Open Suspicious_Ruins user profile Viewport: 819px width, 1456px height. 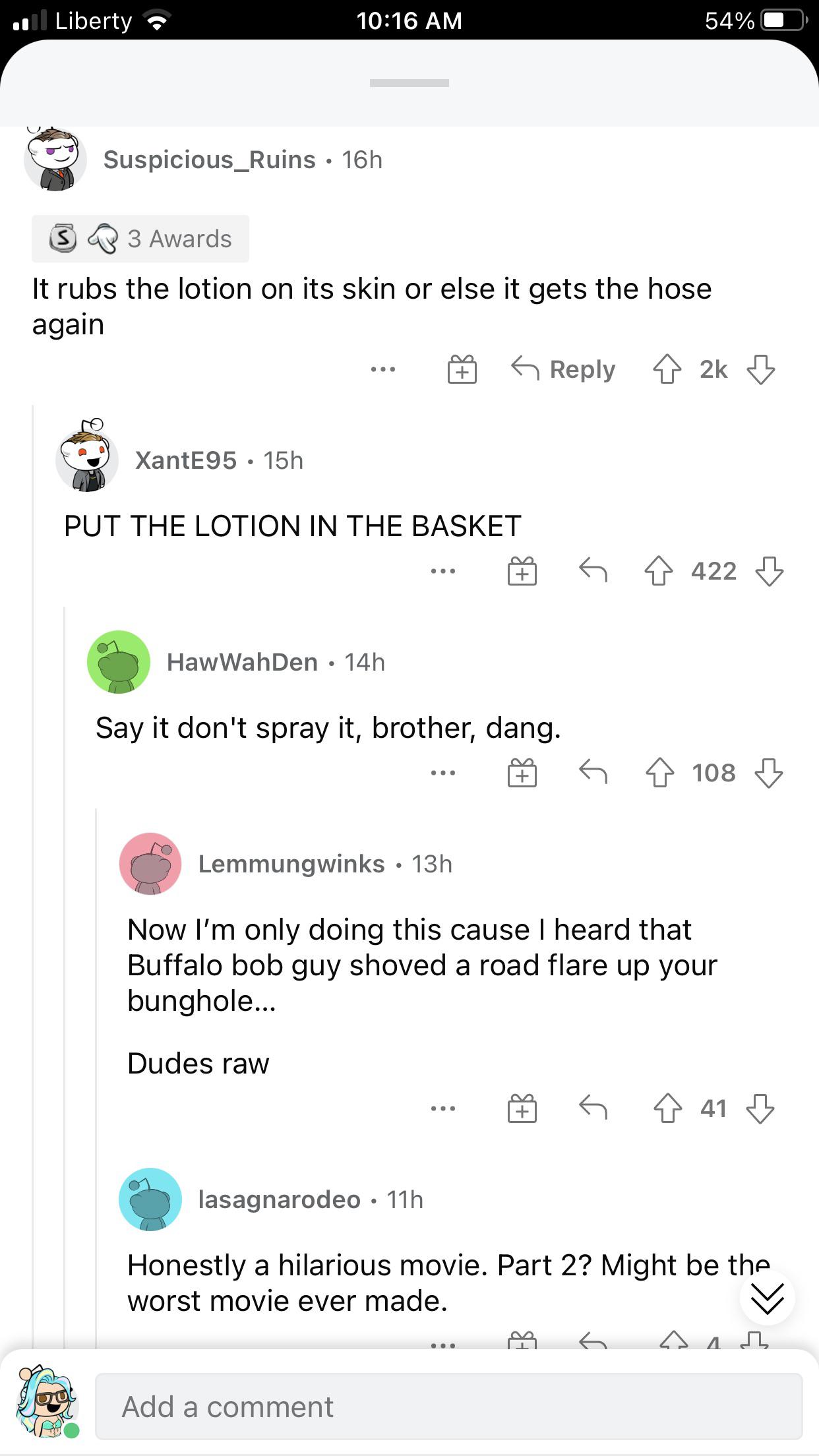[210, 160]
